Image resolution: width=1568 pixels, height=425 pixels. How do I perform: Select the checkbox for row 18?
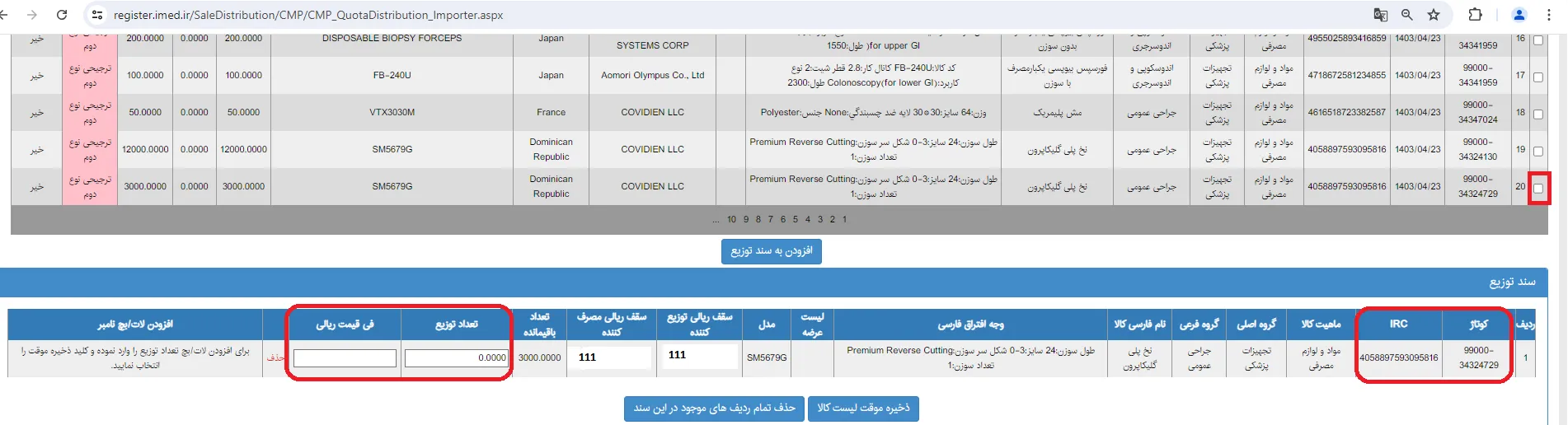pos(1538,114)
